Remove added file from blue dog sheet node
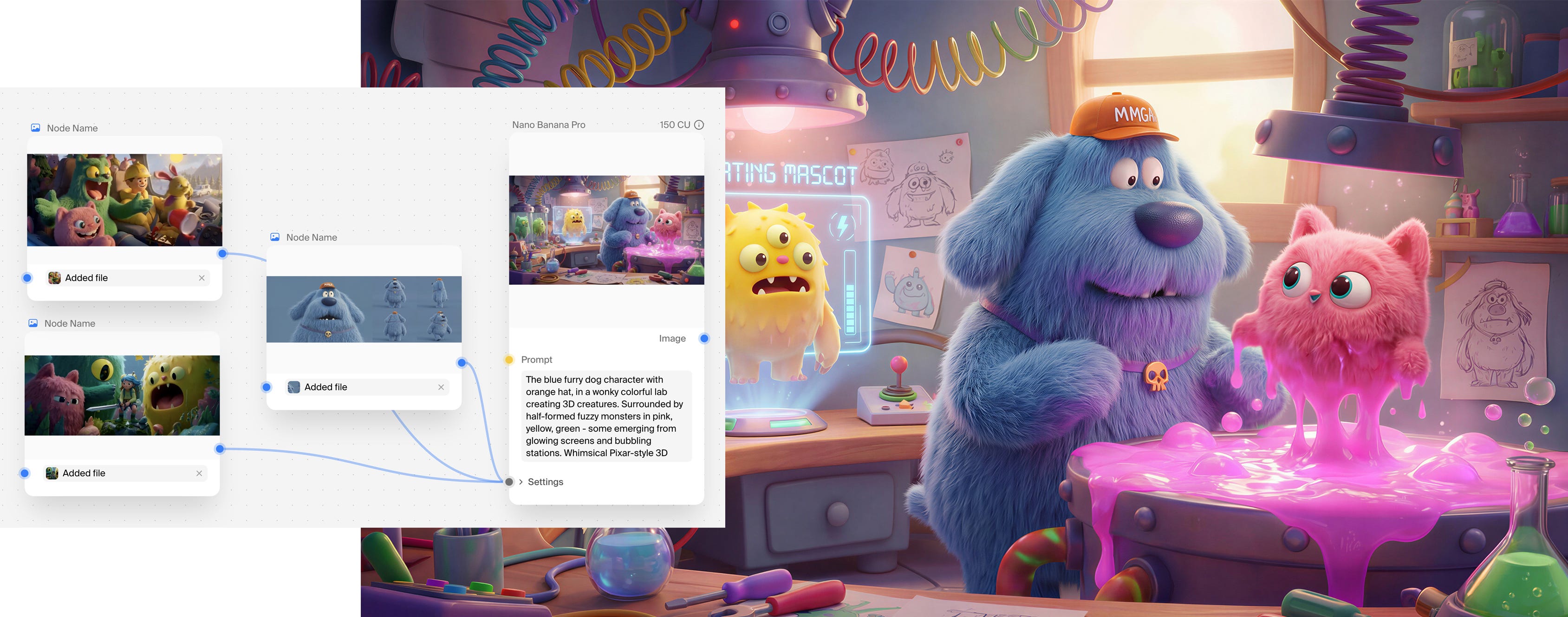1568x617 pixels. coord(441,387)
